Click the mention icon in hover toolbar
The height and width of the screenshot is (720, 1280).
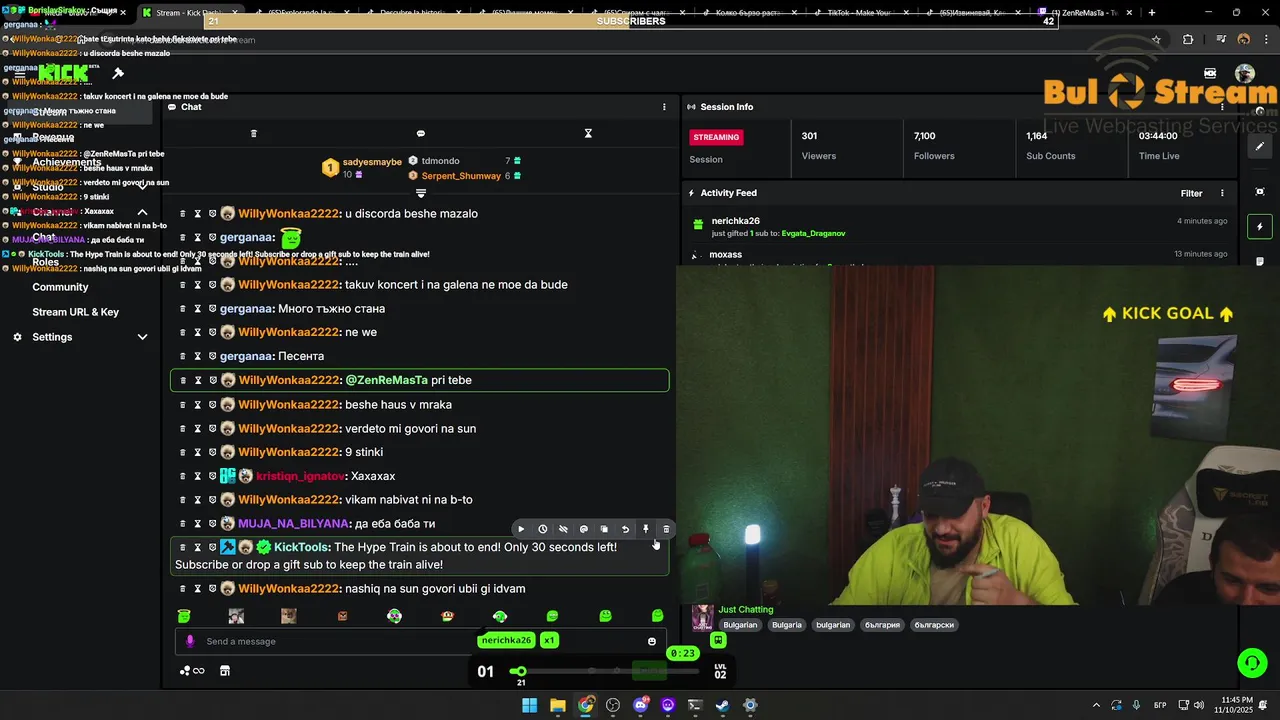[584, 529]
